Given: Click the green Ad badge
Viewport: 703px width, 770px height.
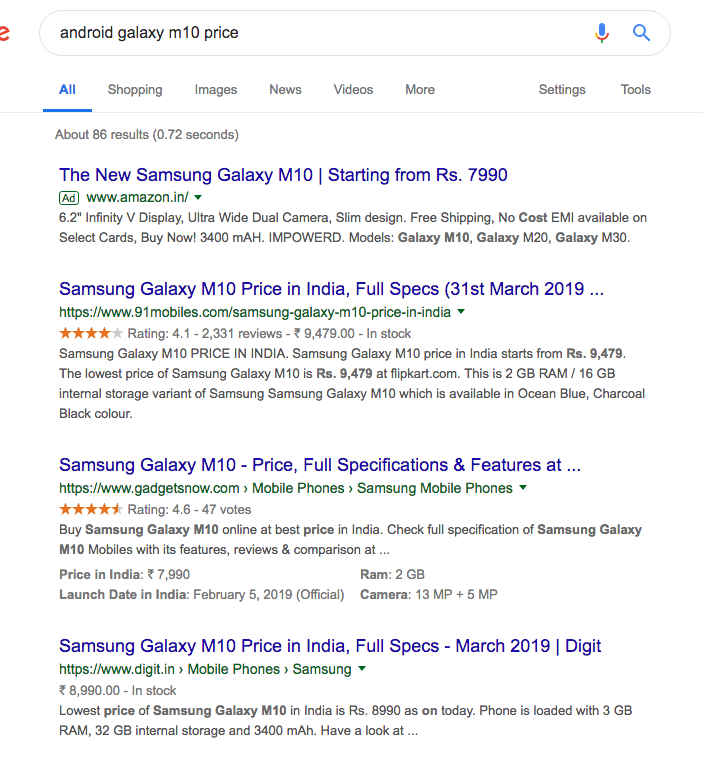Looking at the screenshot, I should (x=69, y=198).
